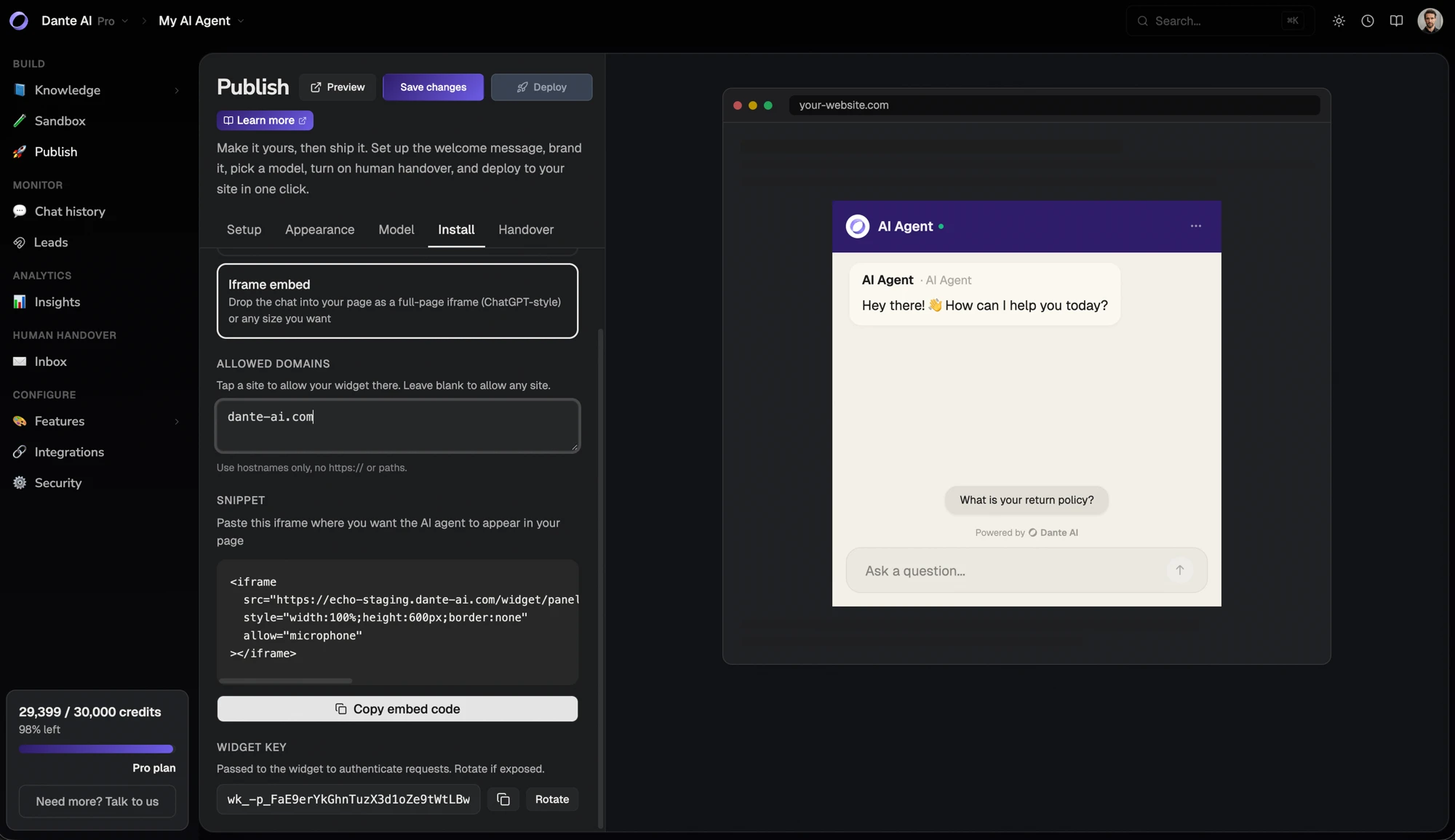Image resolution: width=1455 pixels, height=840 pixels.
Task: Switch to the Handover tab
Action: point(526,230)
